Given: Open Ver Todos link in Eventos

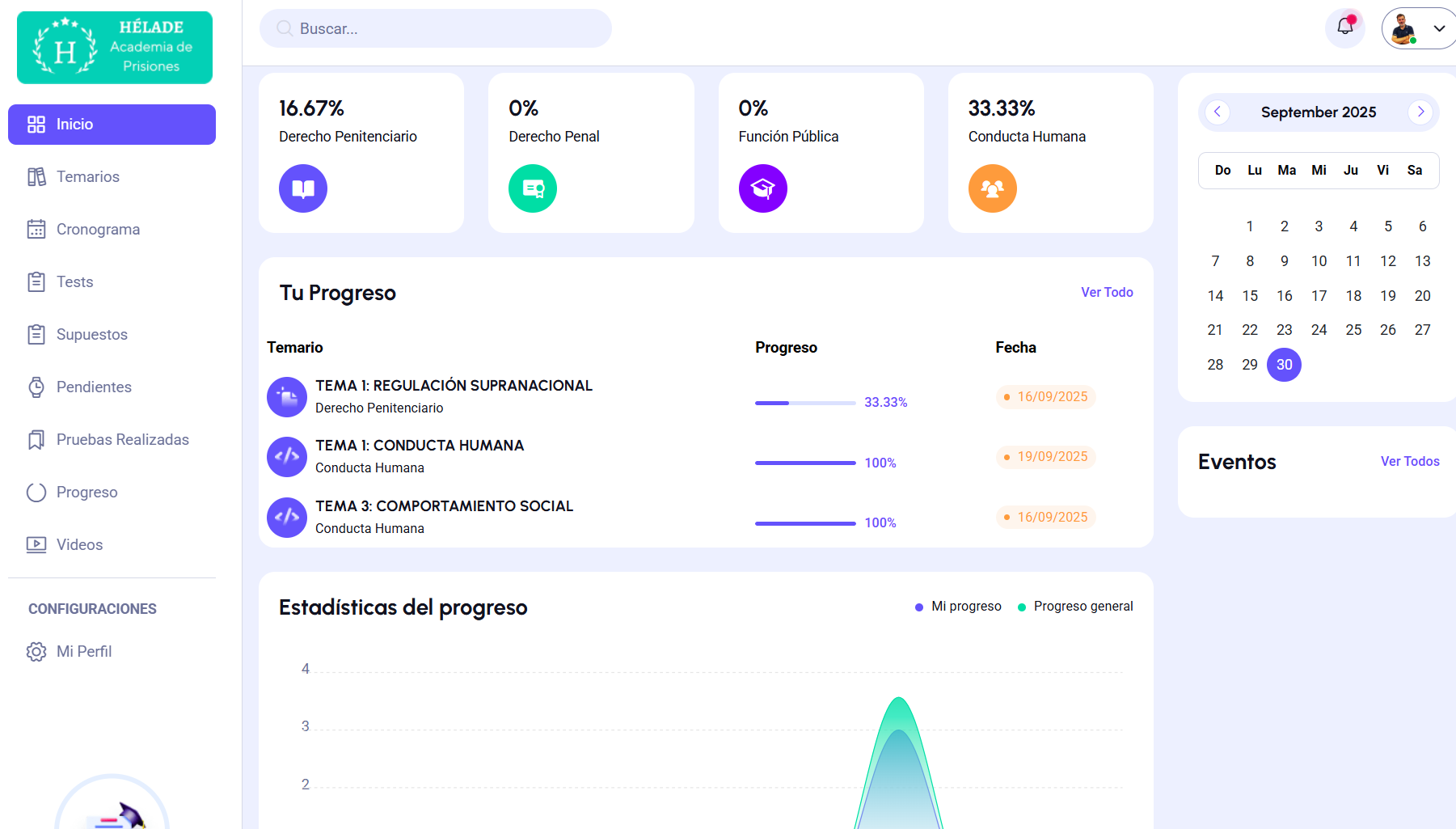Looking at the screenshot, I should pos(1409,462).
